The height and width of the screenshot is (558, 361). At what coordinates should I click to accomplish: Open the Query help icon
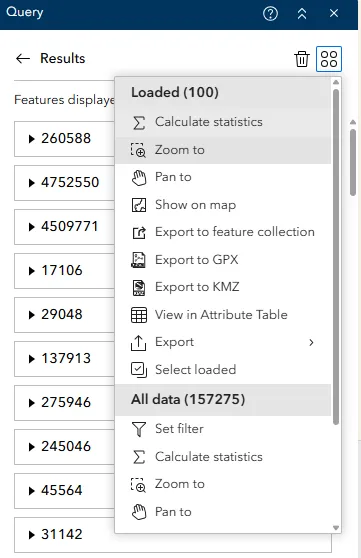pyautogui.click(x=270, y=14)
